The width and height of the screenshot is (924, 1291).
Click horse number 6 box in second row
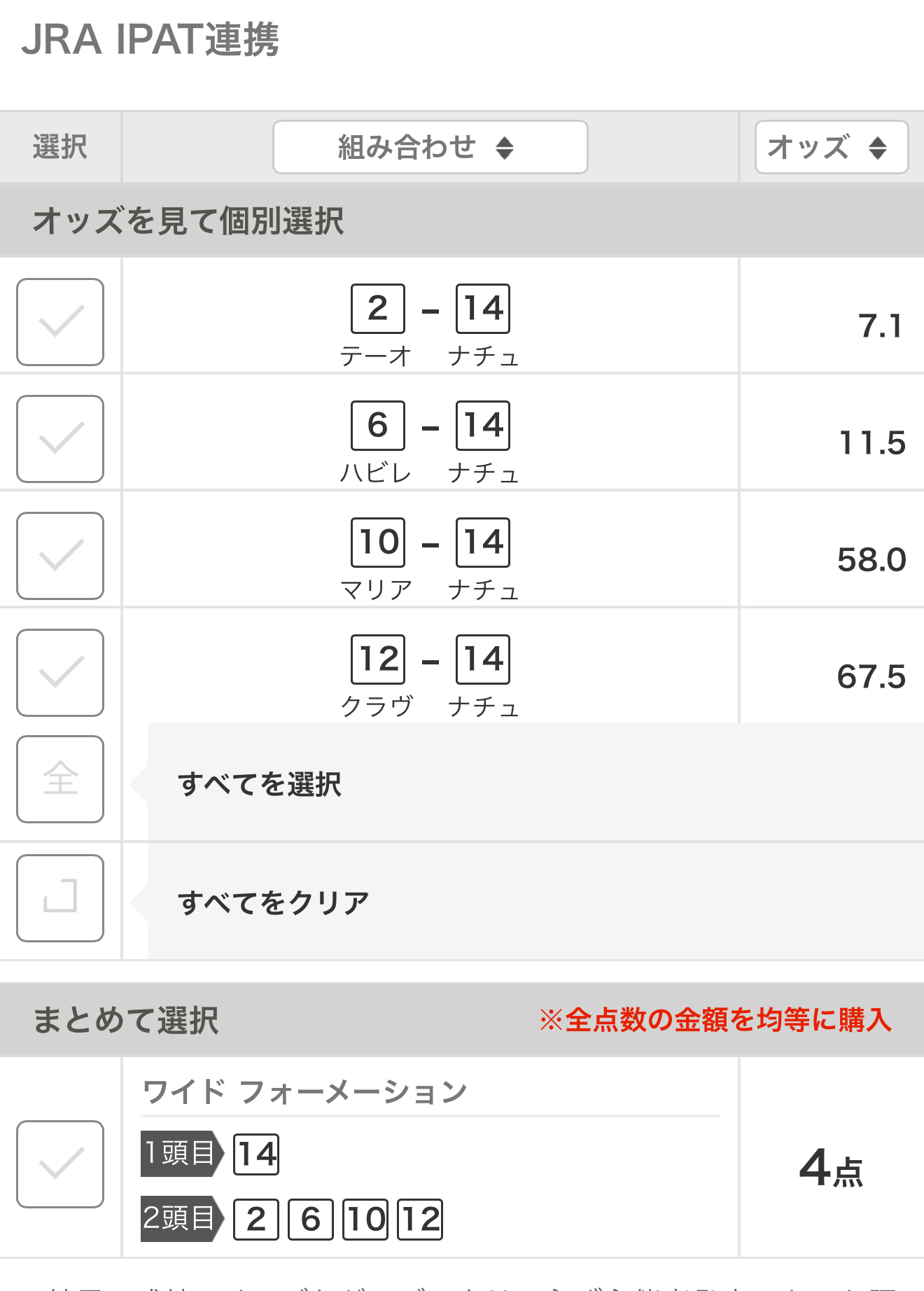(x=378, y=426)
